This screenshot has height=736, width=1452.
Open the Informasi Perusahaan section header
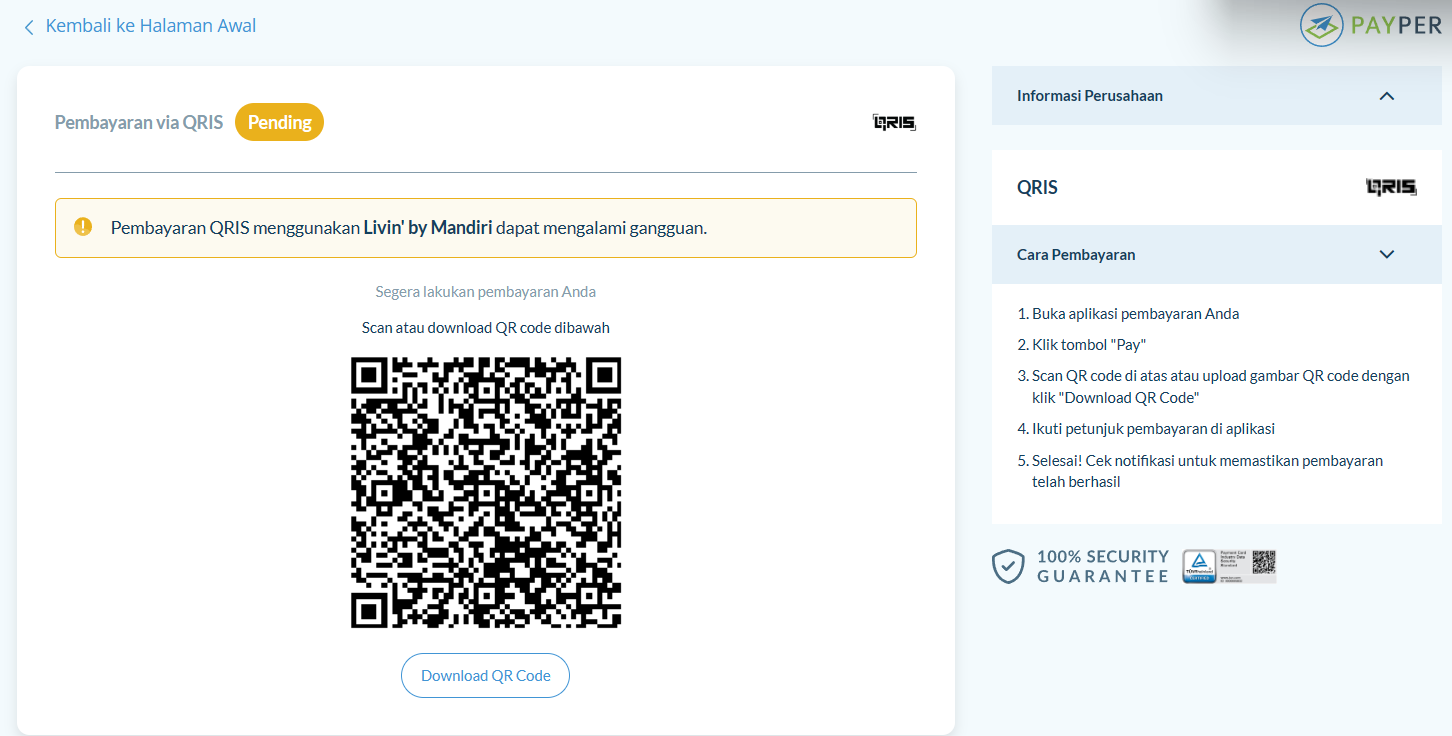[x=1217, y=96]
